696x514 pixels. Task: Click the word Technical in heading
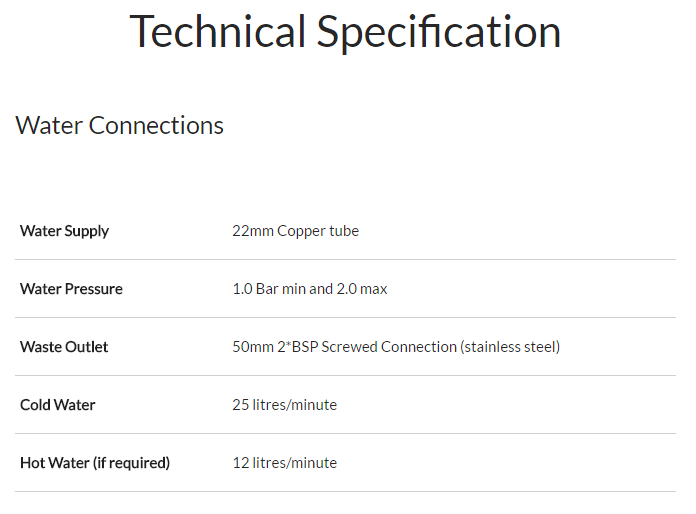217,32
